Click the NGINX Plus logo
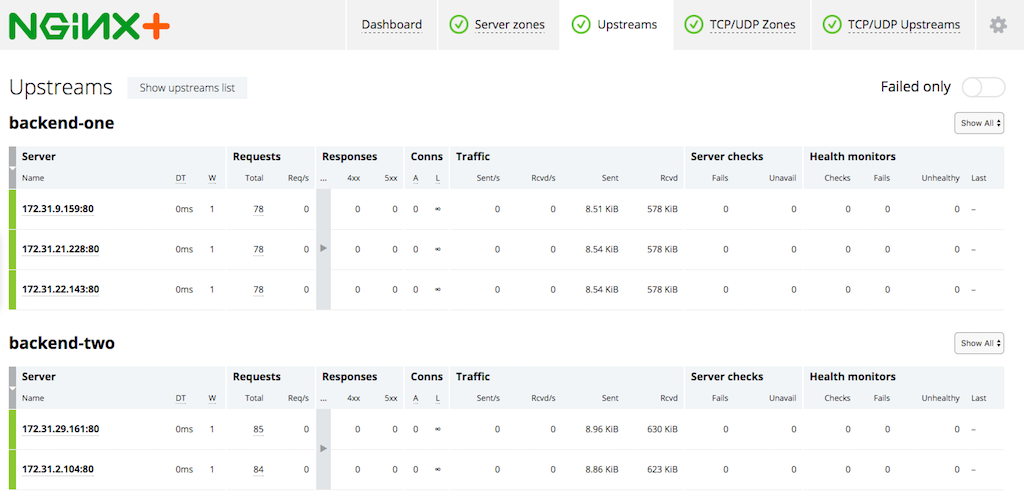Screen dimensions: 1024x496 [89, 25]
